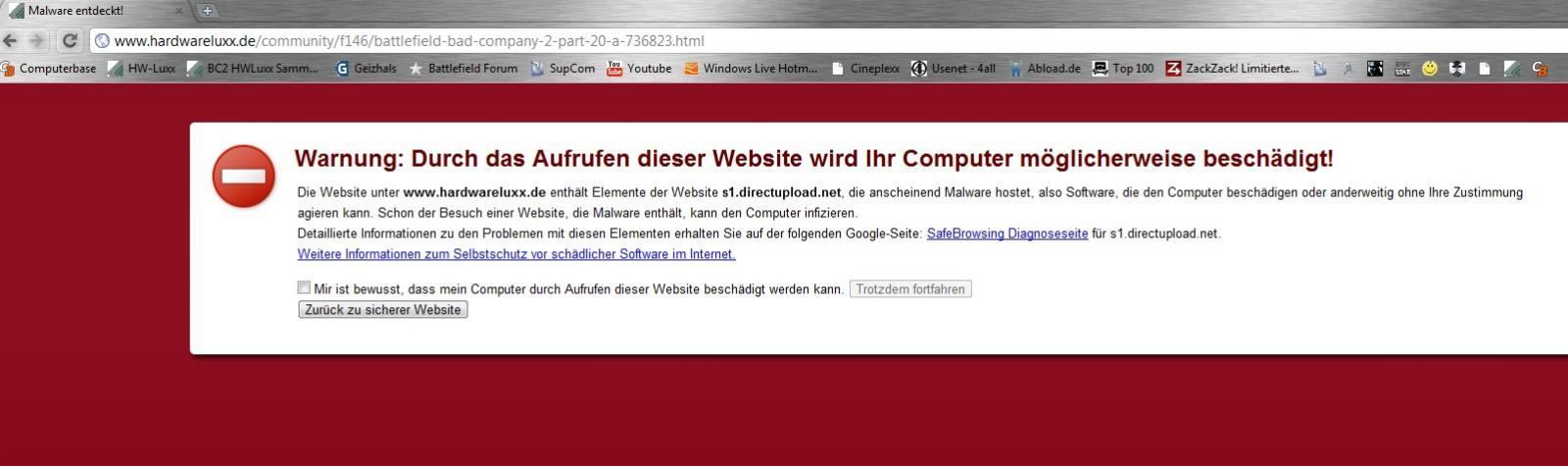Click the URL address bar

828,41
